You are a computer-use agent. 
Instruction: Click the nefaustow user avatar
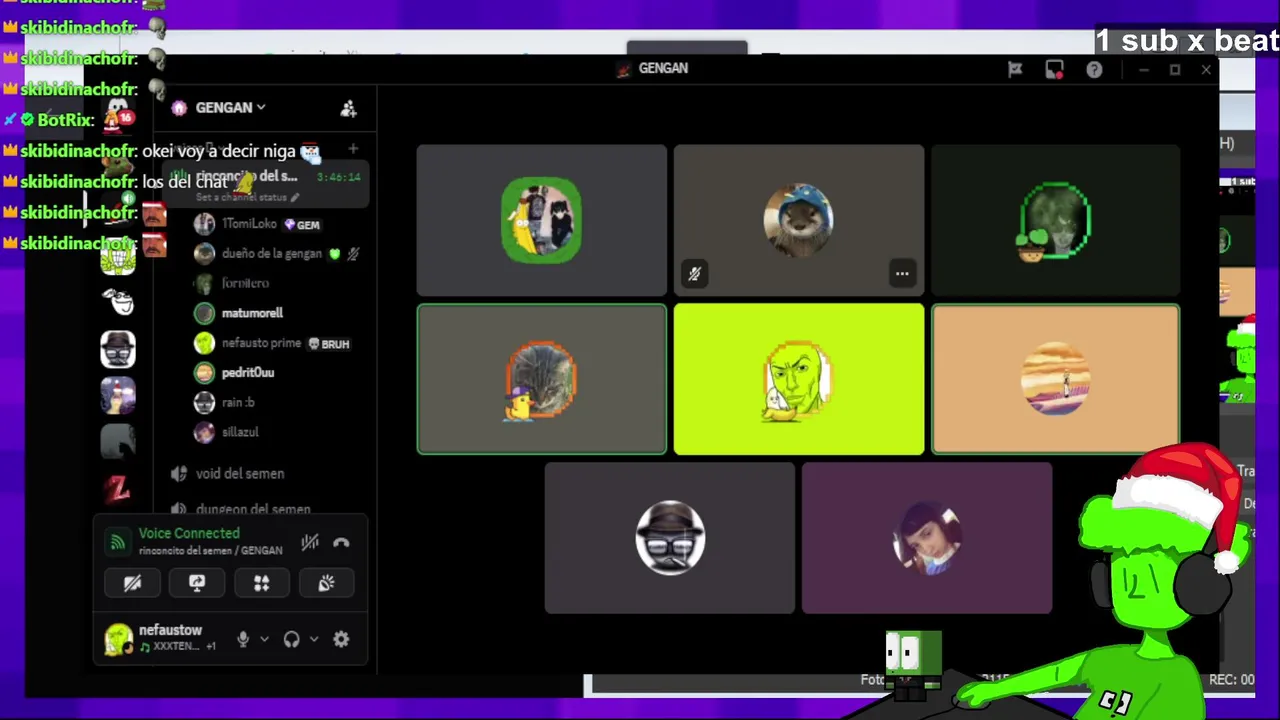[x=118, y=639]
